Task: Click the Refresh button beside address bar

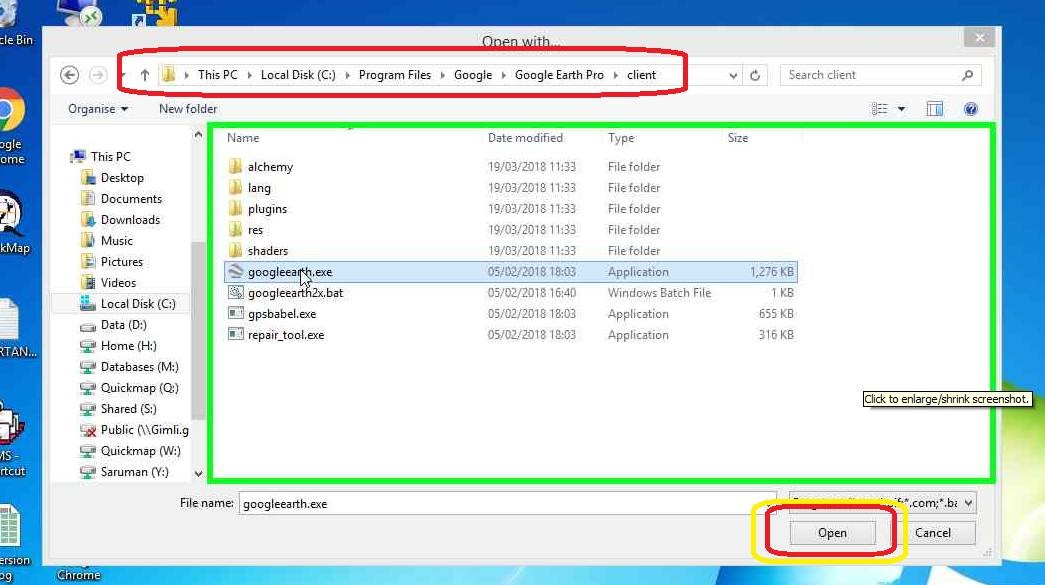Action: pyautogui.click(x=756, y=75)
